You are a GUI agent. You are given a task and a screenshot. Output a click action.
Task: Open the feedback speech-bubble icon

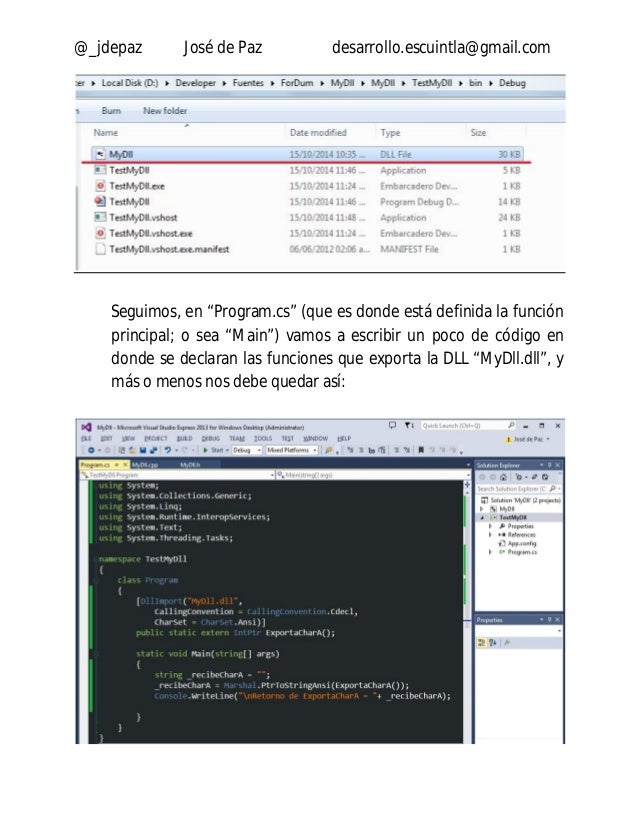tap(392, 426)
